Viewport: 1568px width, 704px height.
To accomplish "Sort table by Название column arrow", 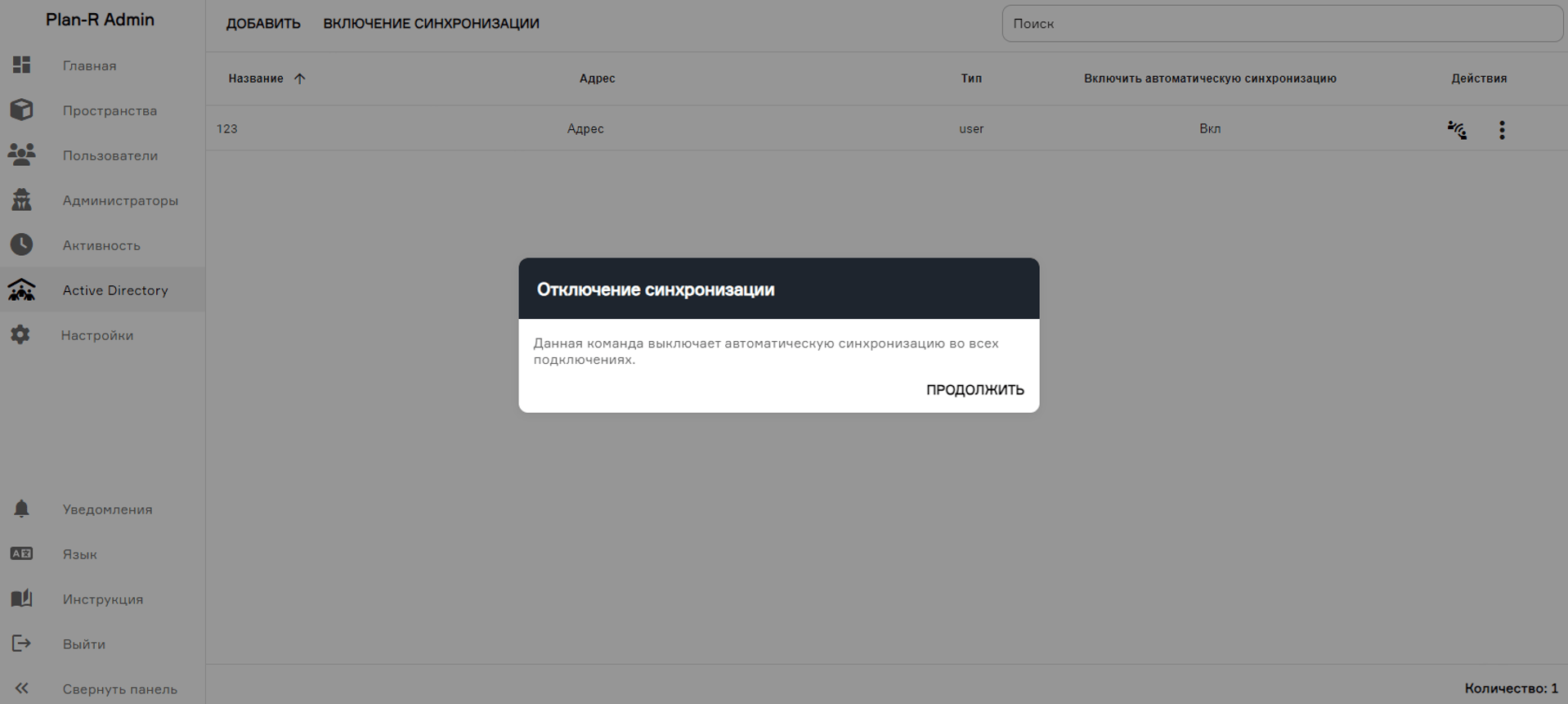I will click(x=300, y=79).
